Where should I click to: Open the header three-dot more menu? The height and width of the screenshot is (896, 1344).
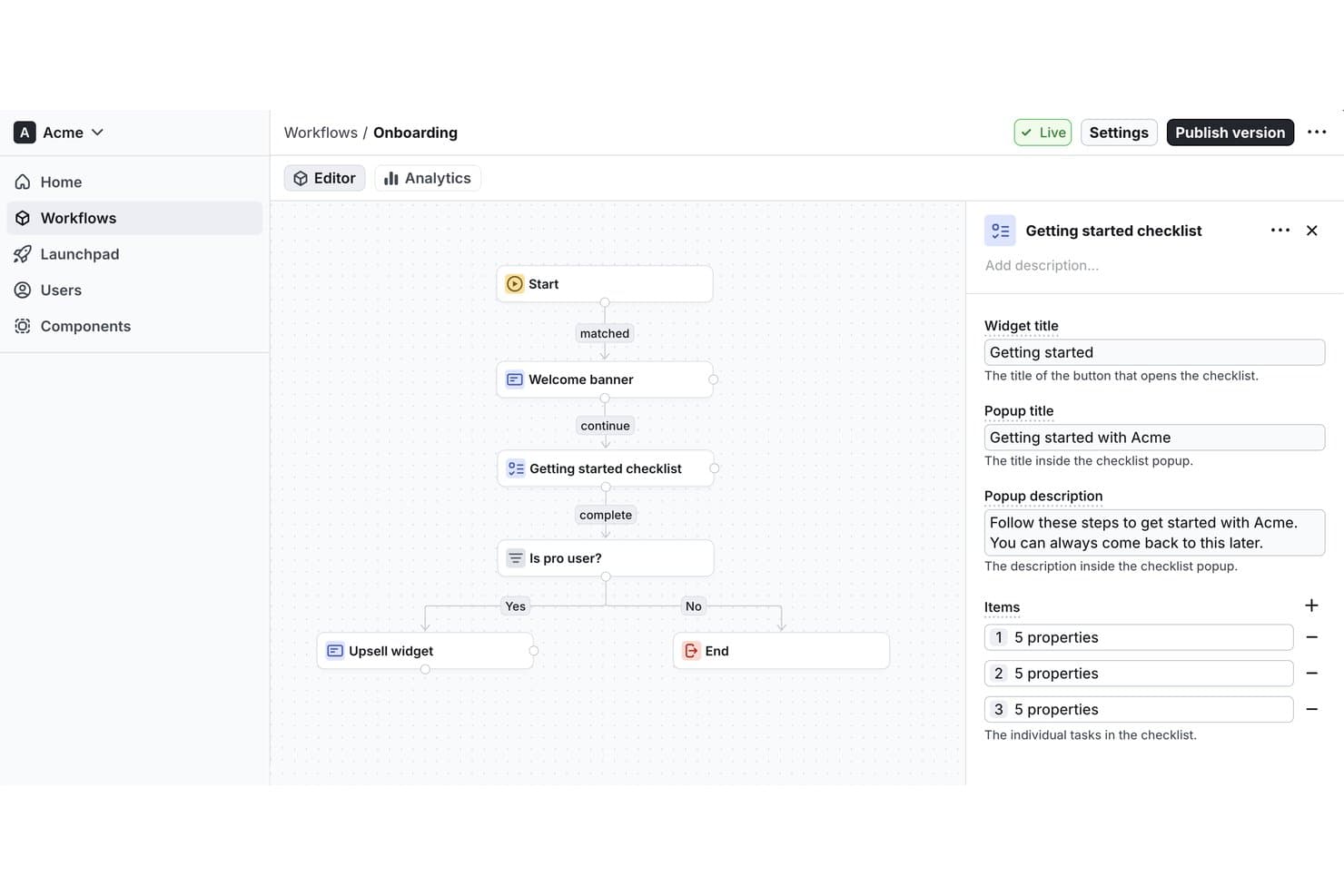coord(1317,133)
